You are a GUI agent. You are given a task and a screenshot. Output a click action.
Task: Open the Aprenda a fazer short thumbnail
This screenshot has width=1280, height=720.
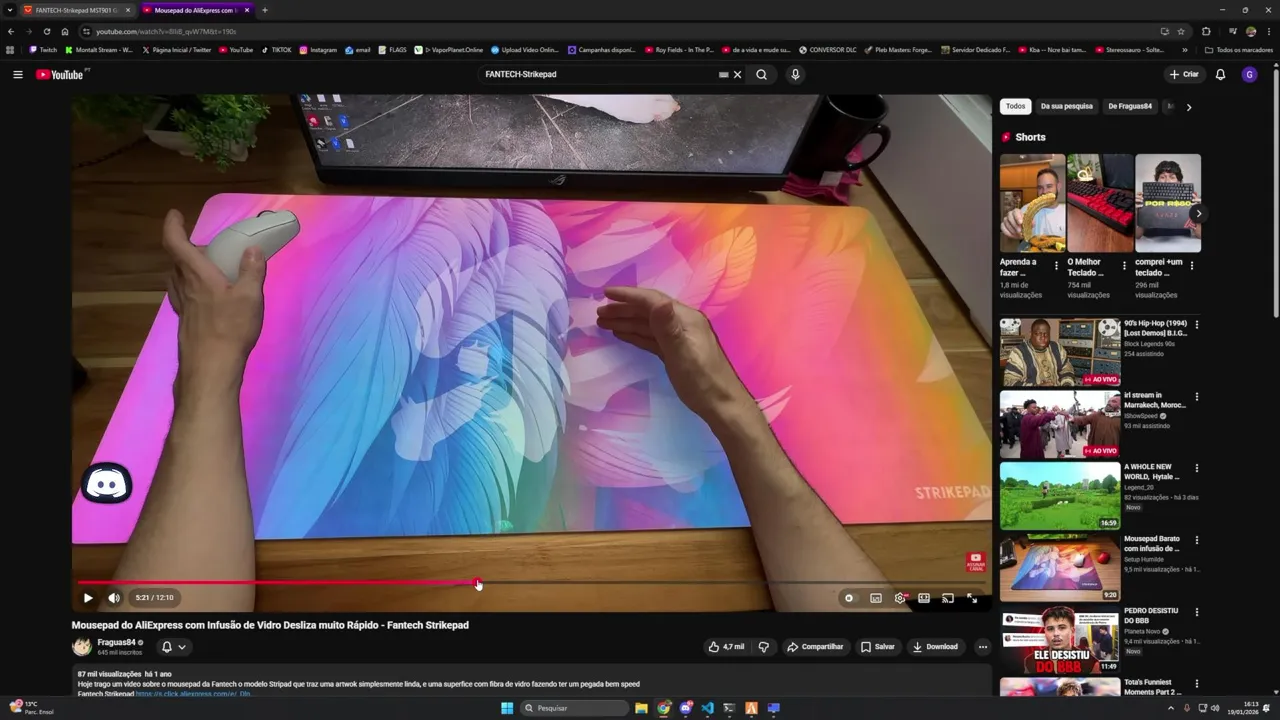(x=1032, y=203)
